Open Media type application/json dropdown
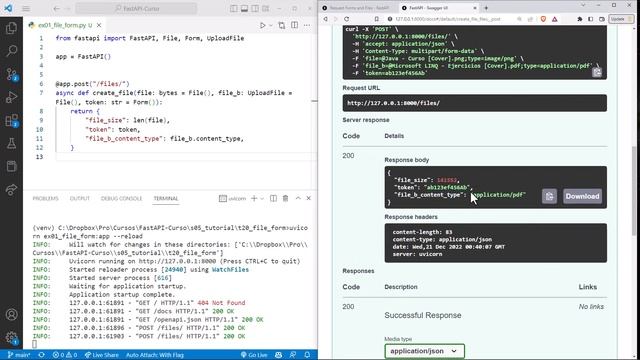The image size is (640, 360). tap(424, 351)
